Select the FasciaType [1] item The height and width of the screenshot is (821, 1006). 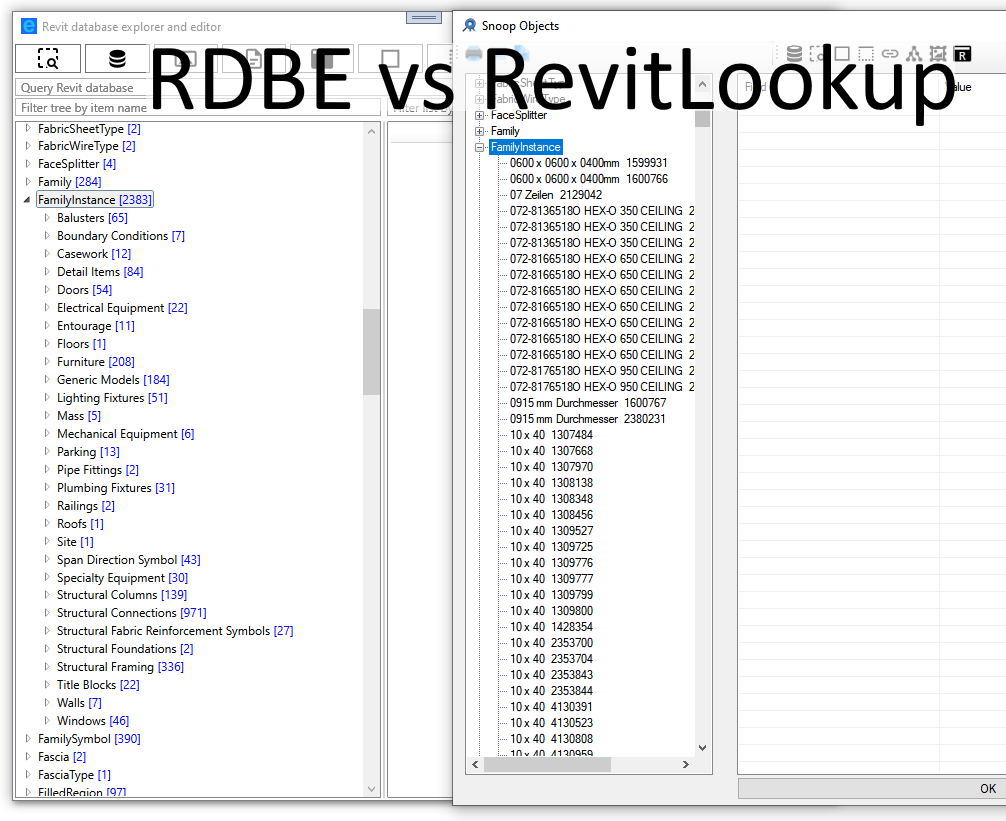click(x=74, y=774)
